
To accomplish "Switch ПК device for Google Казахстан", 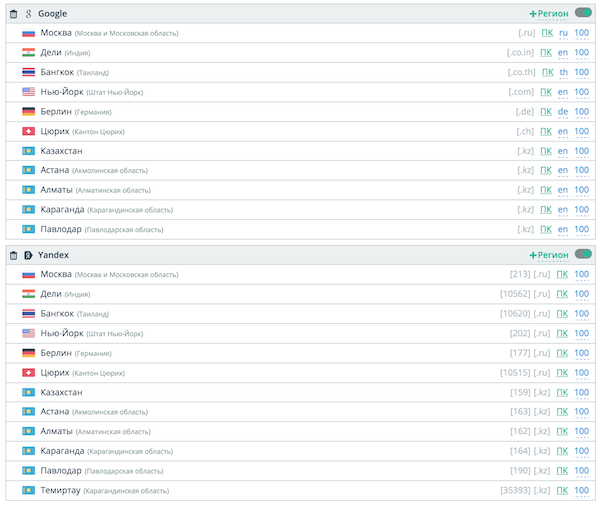I will coord(546,151).
